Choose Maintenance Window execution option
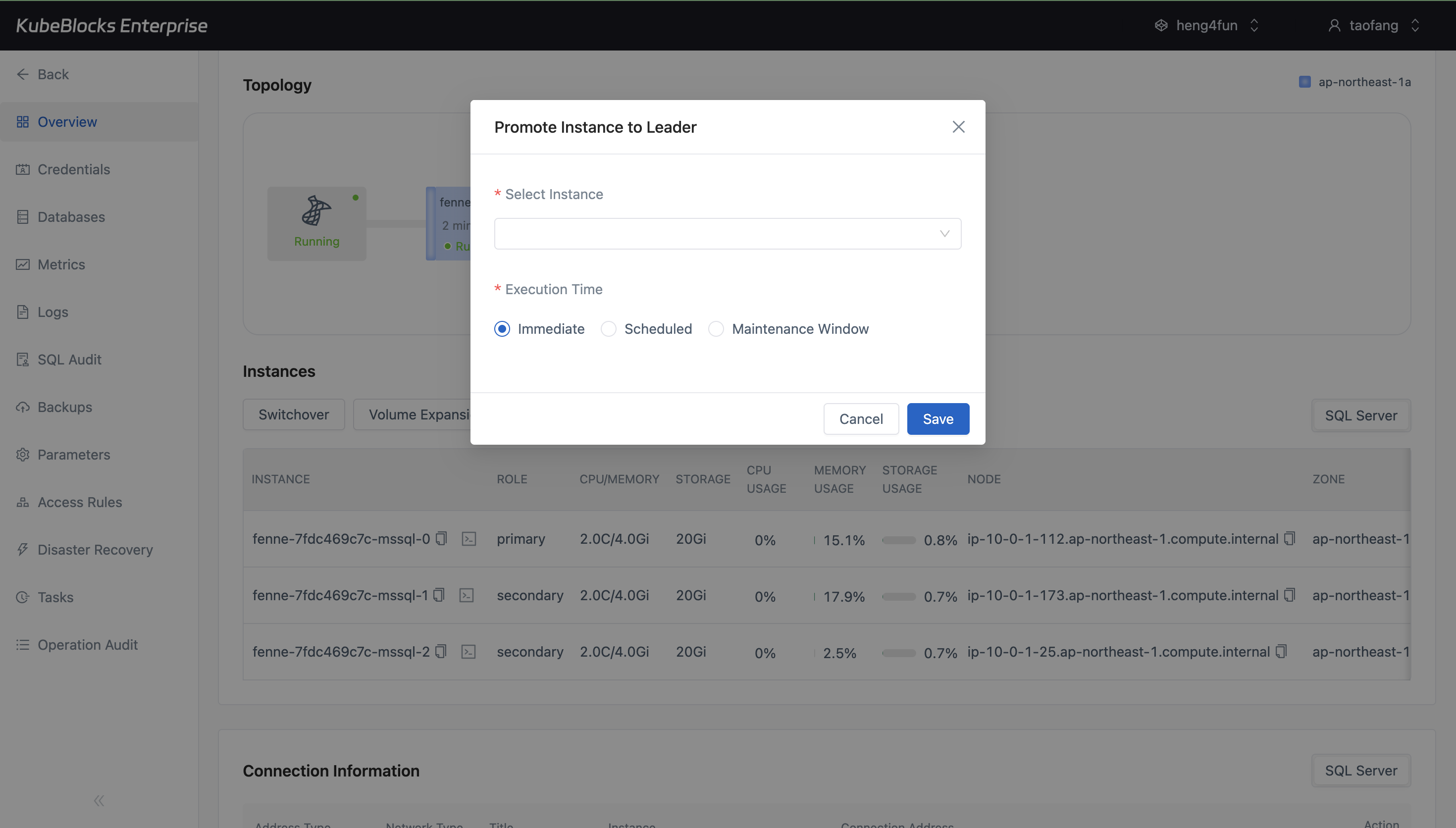This screenshot has height=828, width=1456. pyautogui.click(x=716, y=329)
